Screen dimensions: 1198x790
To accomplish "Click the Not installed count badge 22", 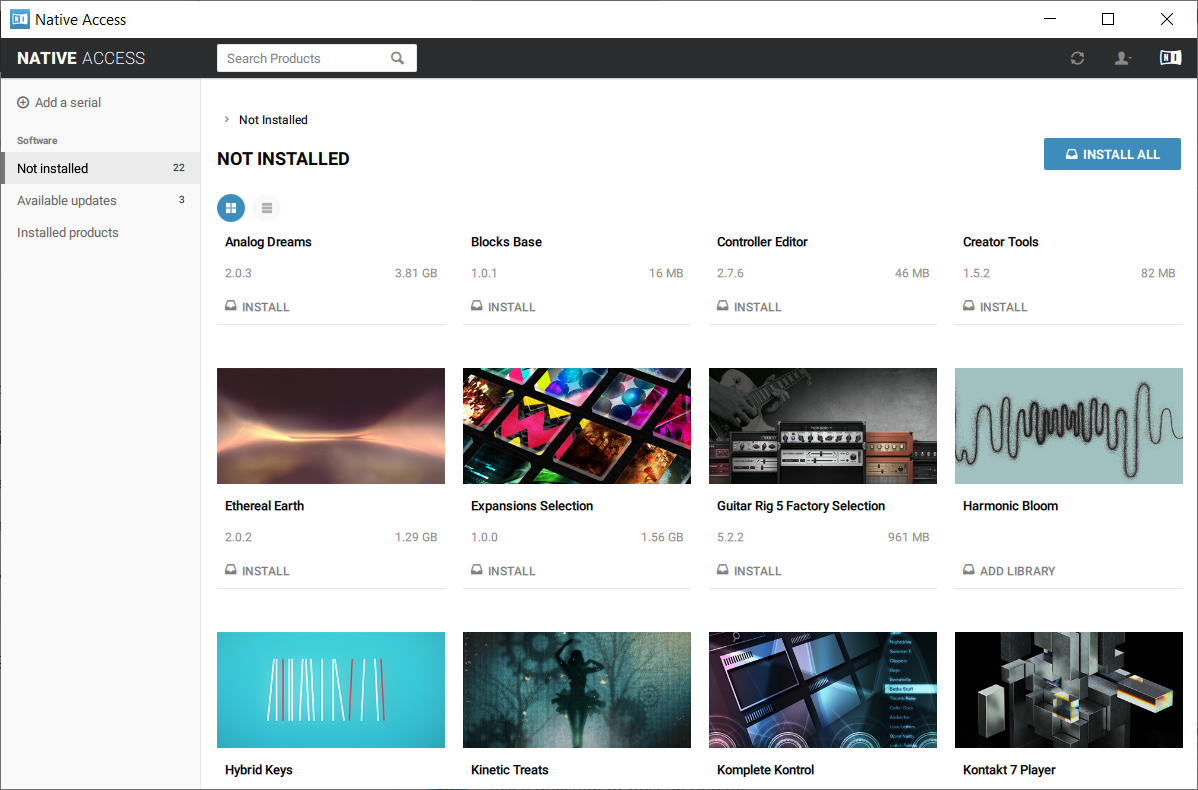I will [179, 167].
